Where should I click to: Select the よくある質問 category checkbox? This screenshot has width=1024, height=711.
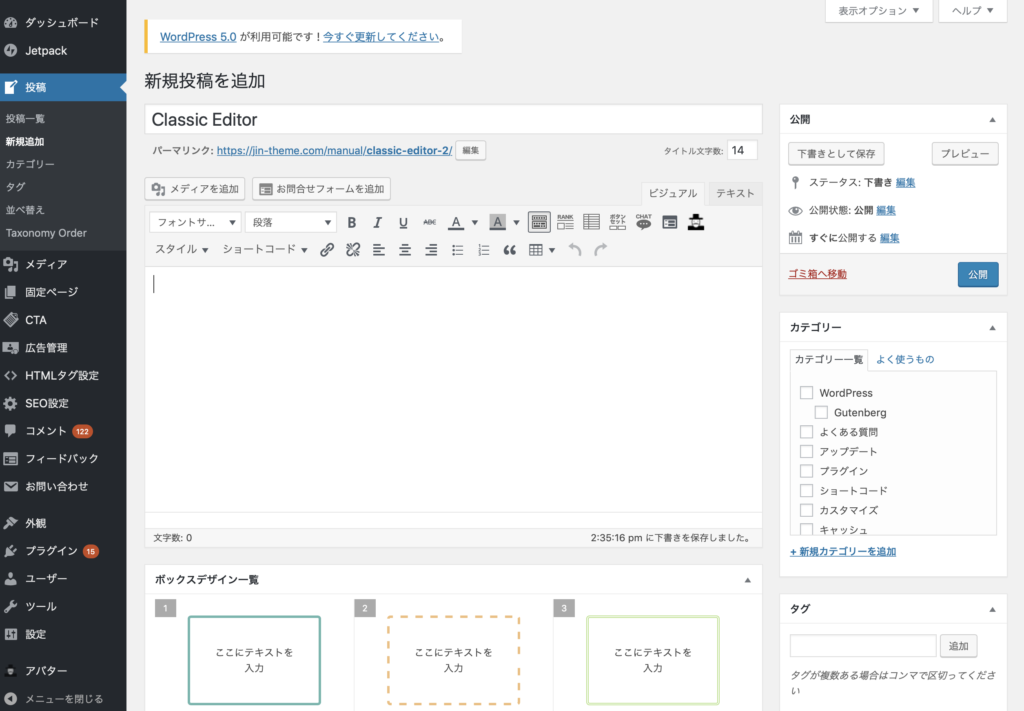pos(806,432)
